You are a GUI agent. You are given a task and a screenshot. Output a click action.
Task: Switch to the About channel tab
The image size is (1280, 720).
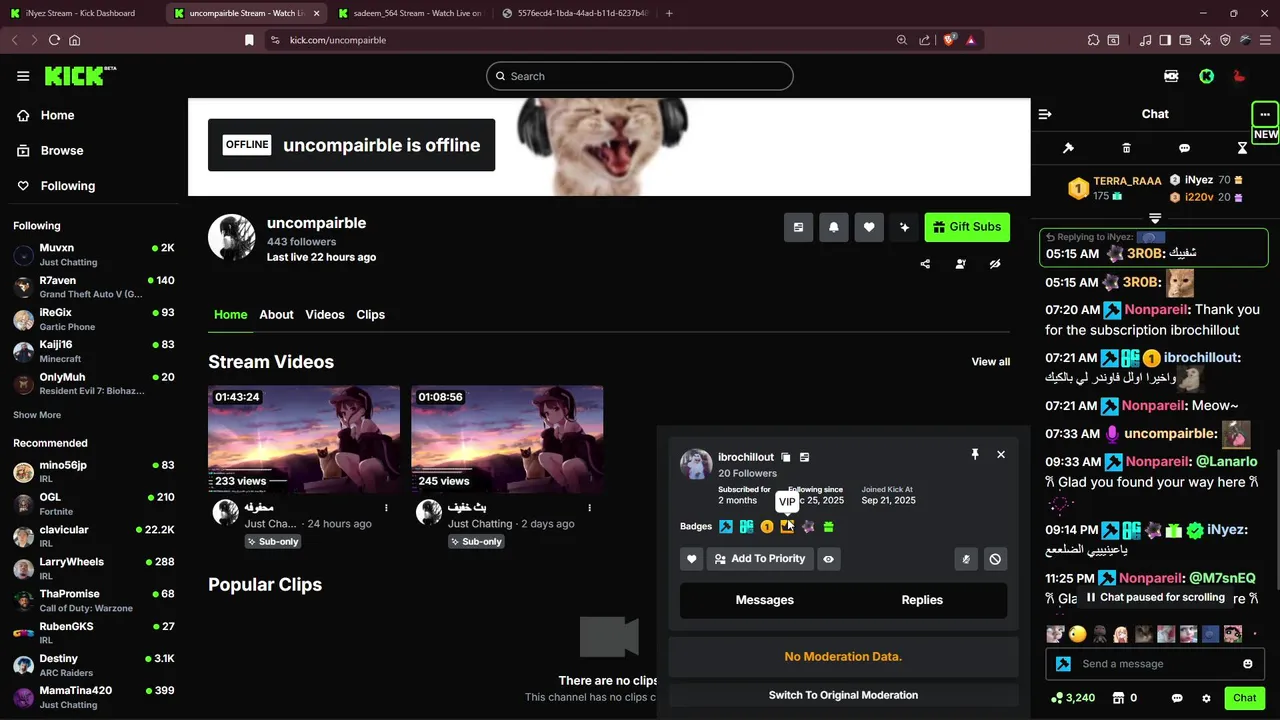[276, 314]
